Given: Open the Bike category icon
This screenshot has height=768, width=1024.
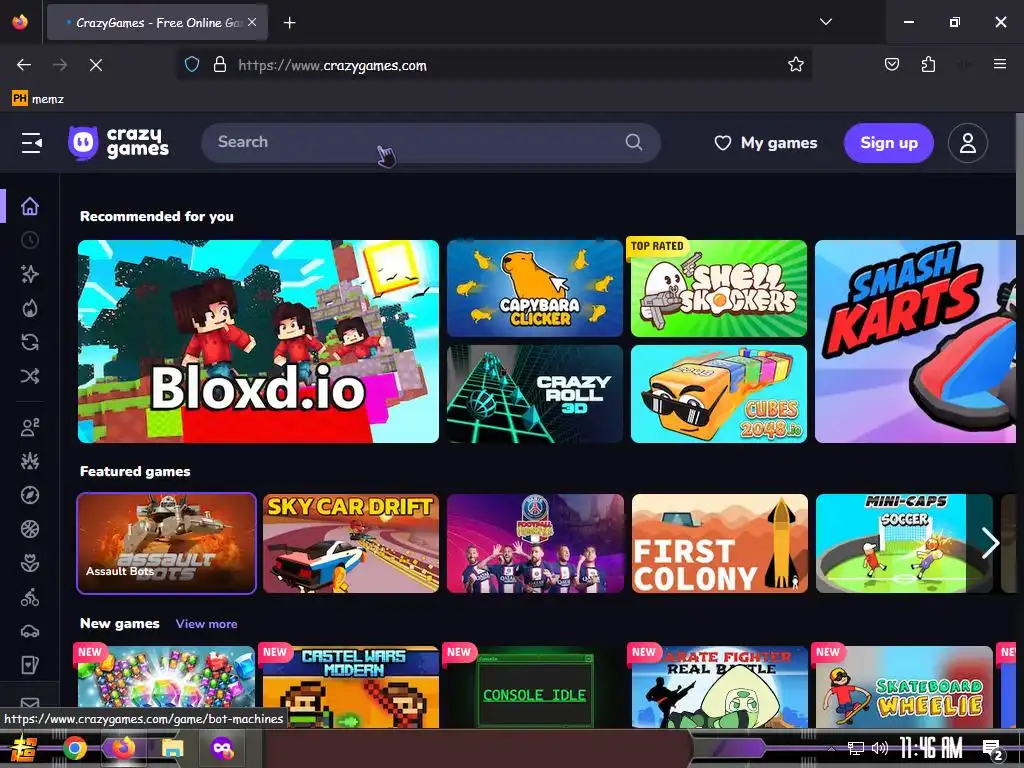Looking at the screenshot, I should pos(29,597).
